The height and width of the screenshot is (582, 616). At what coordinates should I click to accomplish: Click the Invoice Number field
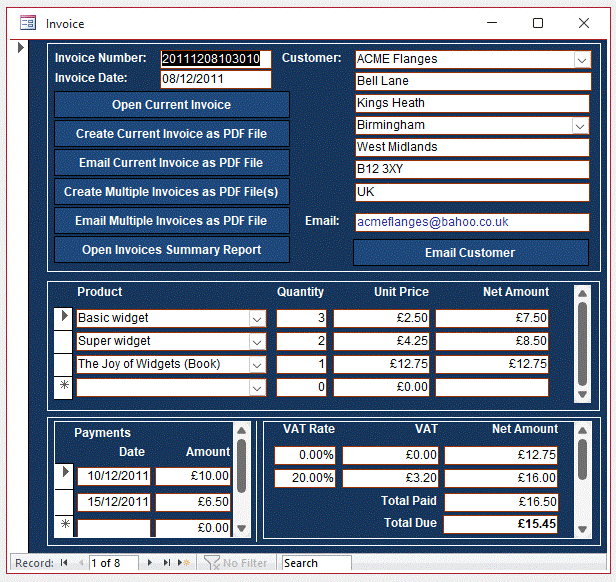coord(216,59)
